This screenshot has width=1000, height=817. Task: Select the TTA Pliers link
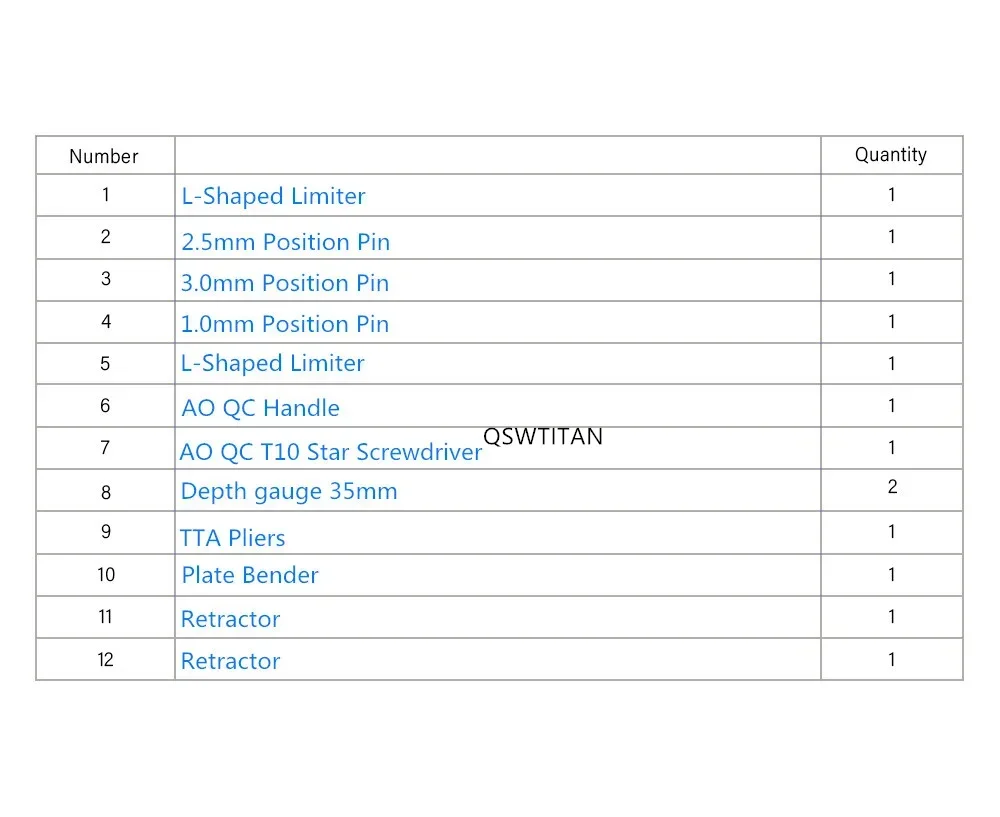232,538
